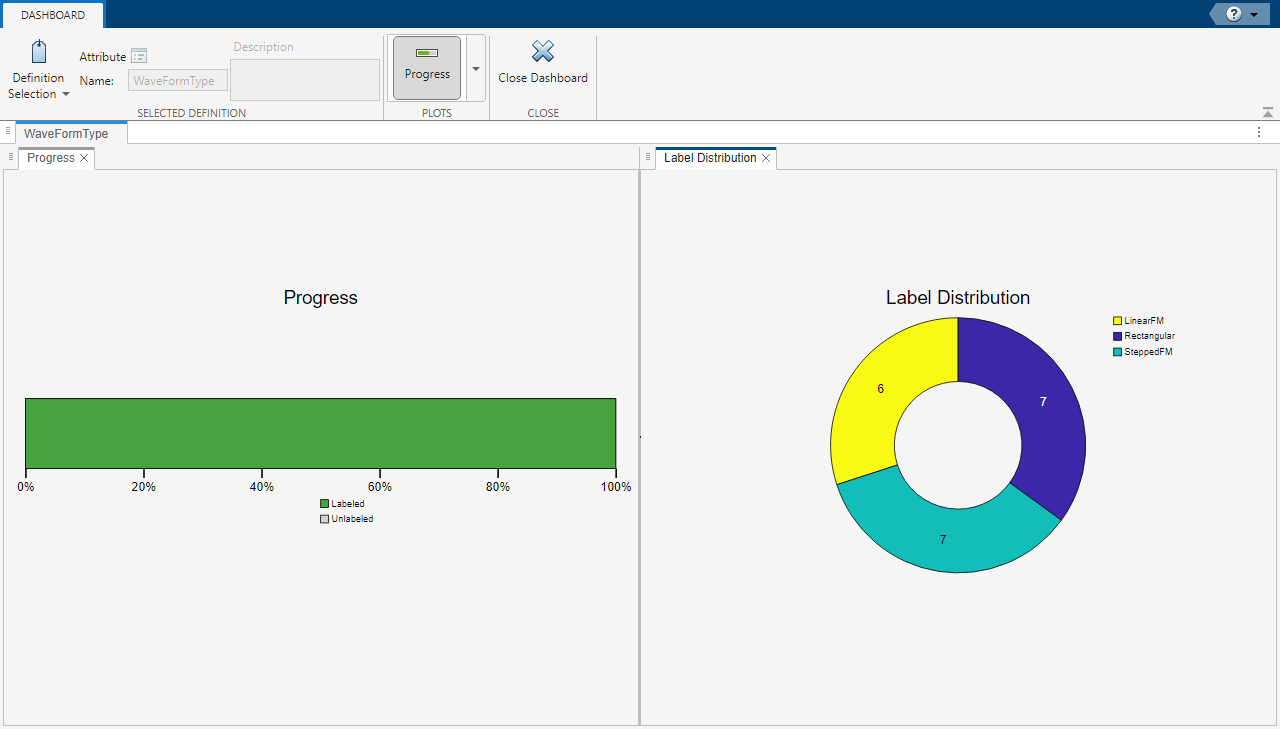Image resolution: width=1280 pixels, height=729 pixels.
Task: Click the teal SteppedFM donut slice
Action: (943, 540)
